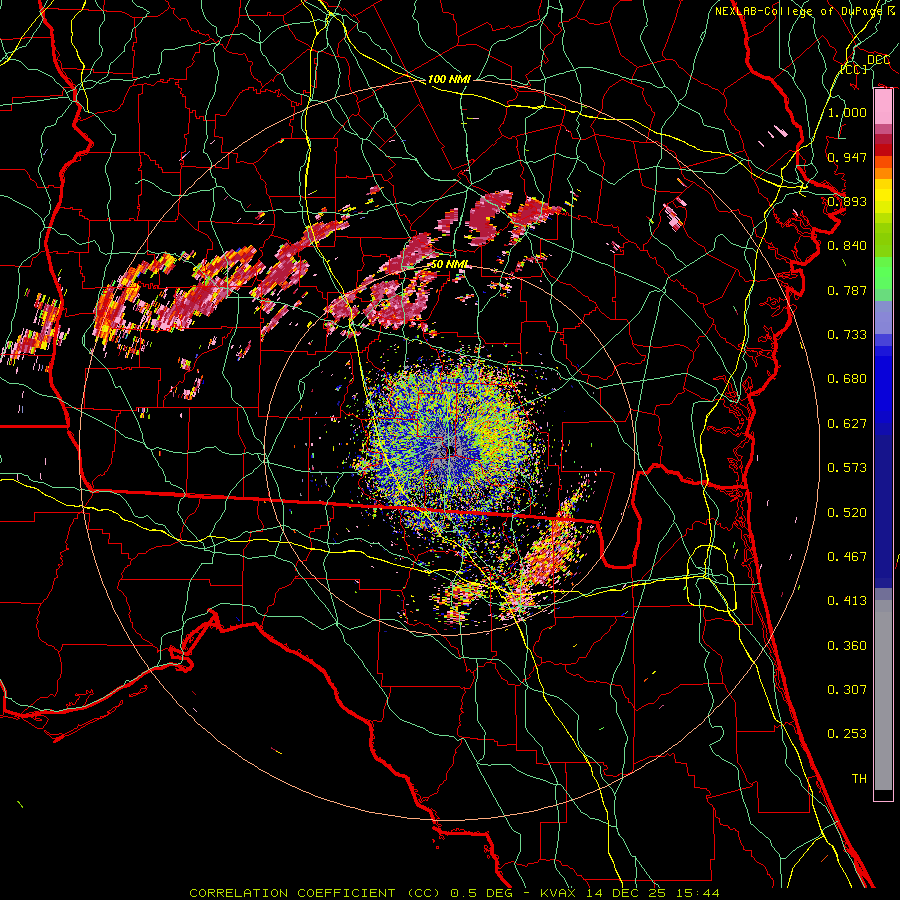This screenshot has width=900, height=900.
Task: Select the 0.733 legend value
Action: pyautogui.click(x=847, y=335)
